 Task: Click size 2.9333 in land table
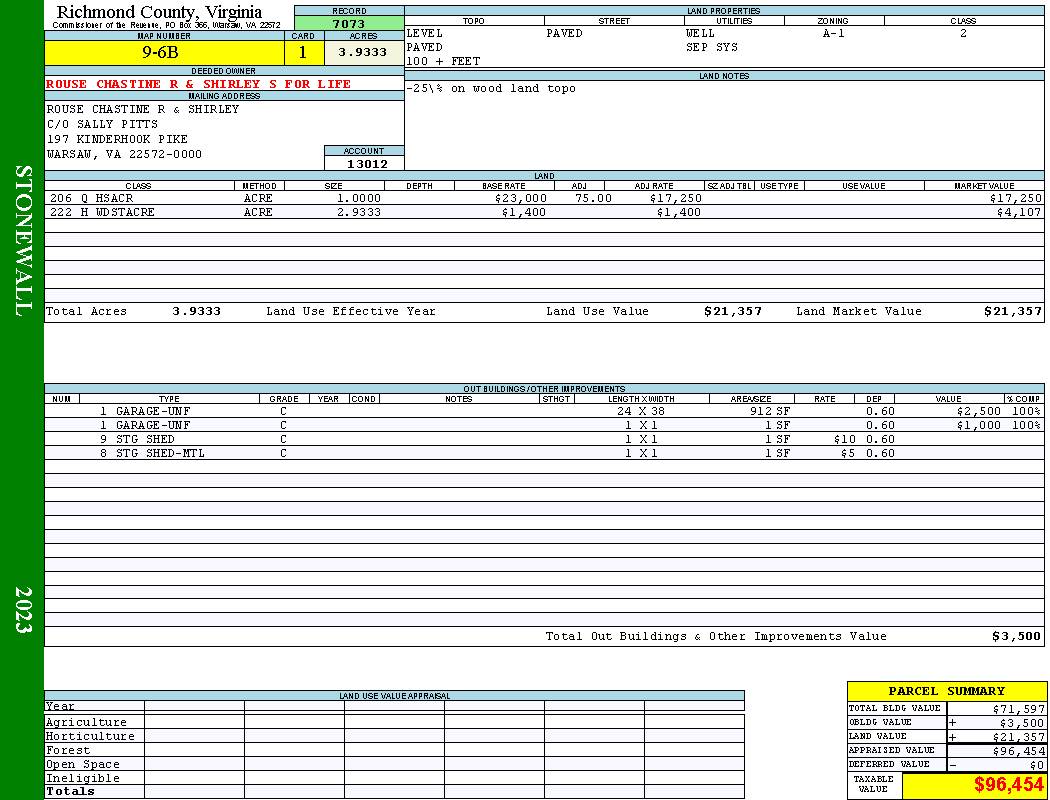[359, 212]
